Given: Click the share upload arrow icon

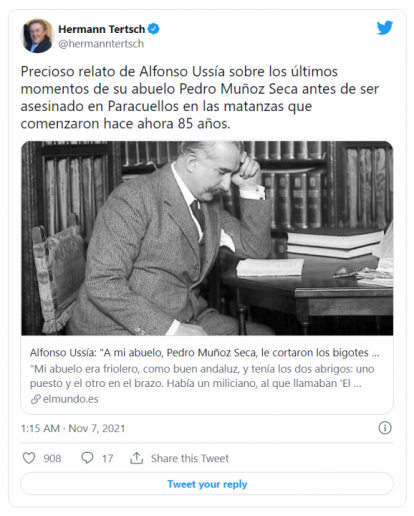Looking at the screenshot, I should (x=136, y=458).
